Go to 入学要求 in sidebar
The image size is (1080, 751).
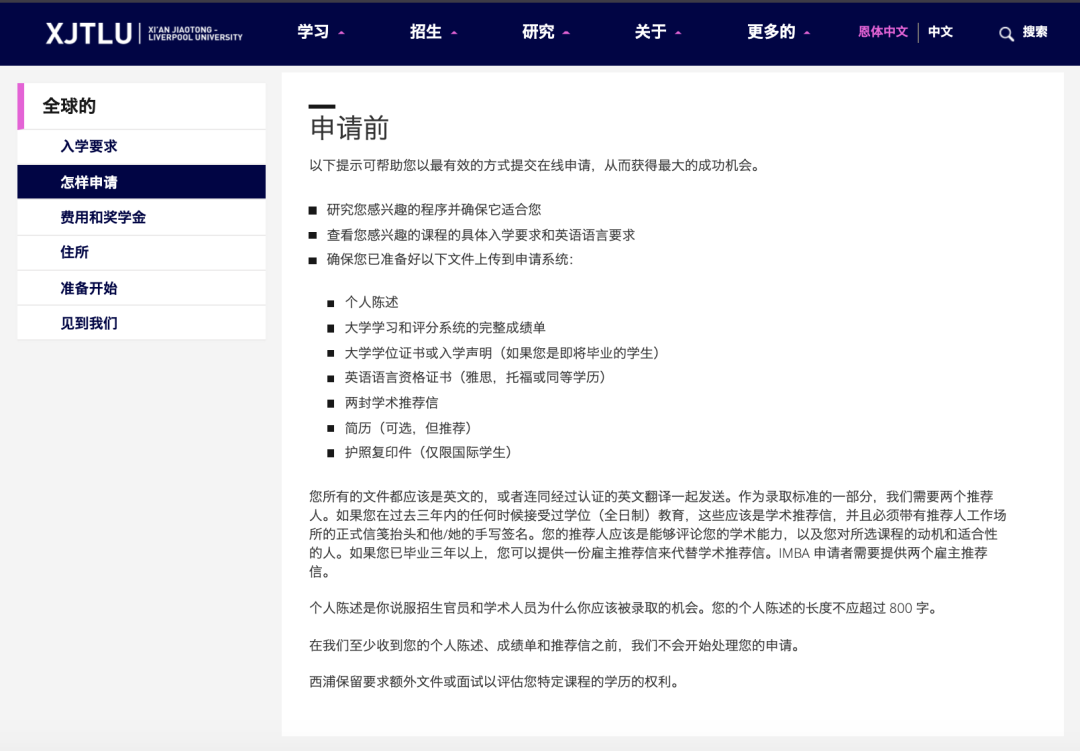tap(89, 146)
